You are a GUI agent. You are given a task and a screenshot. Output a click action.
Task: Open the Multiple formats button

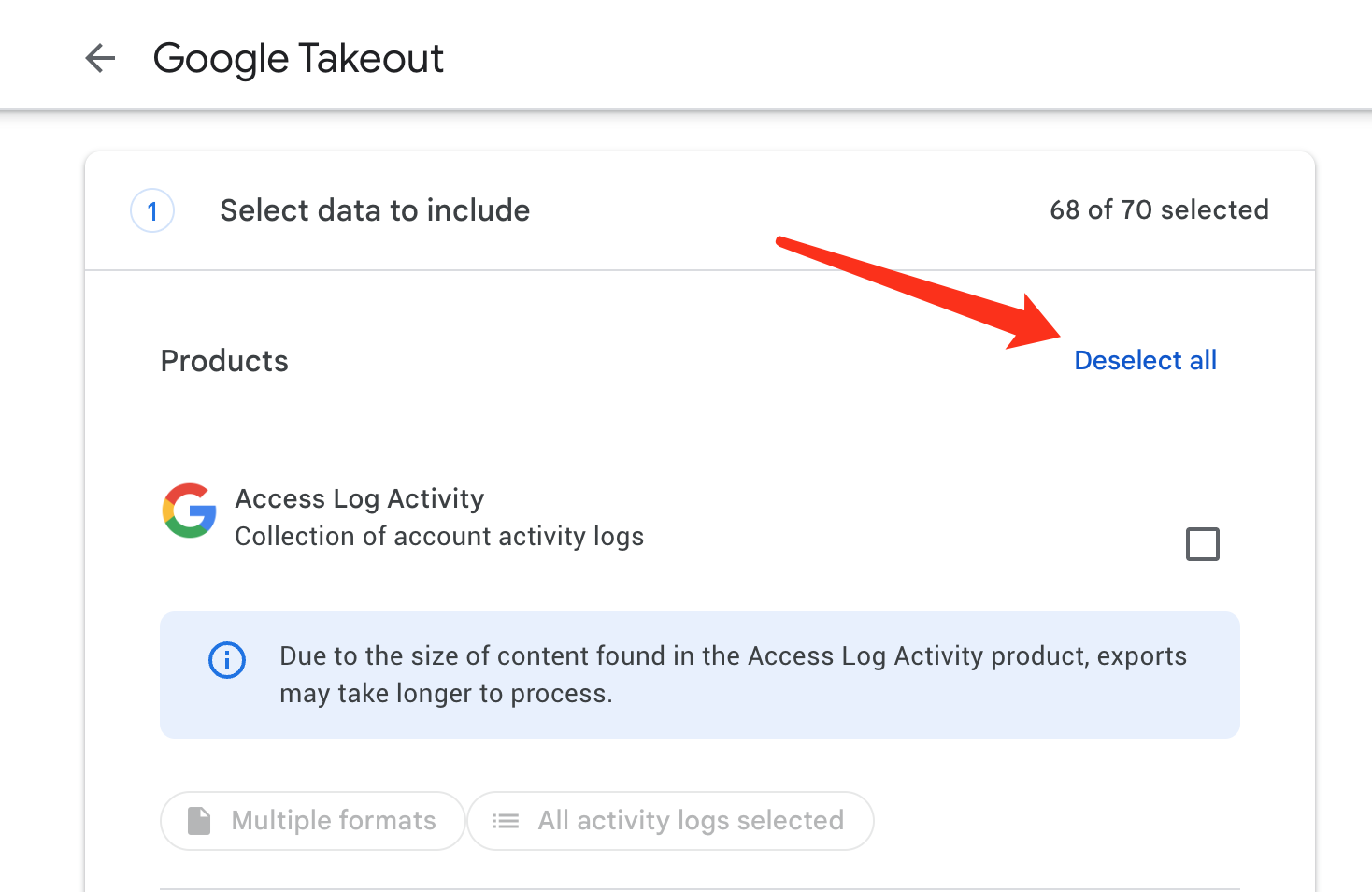click(312, 821)
